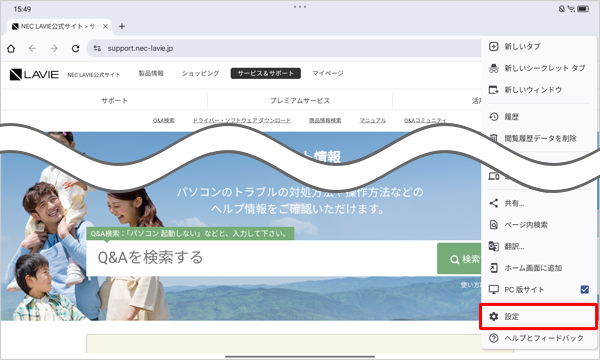600x360 pixels.
Task: Select 新しいタブ from the menu
Action: click(x=539, y=47)
